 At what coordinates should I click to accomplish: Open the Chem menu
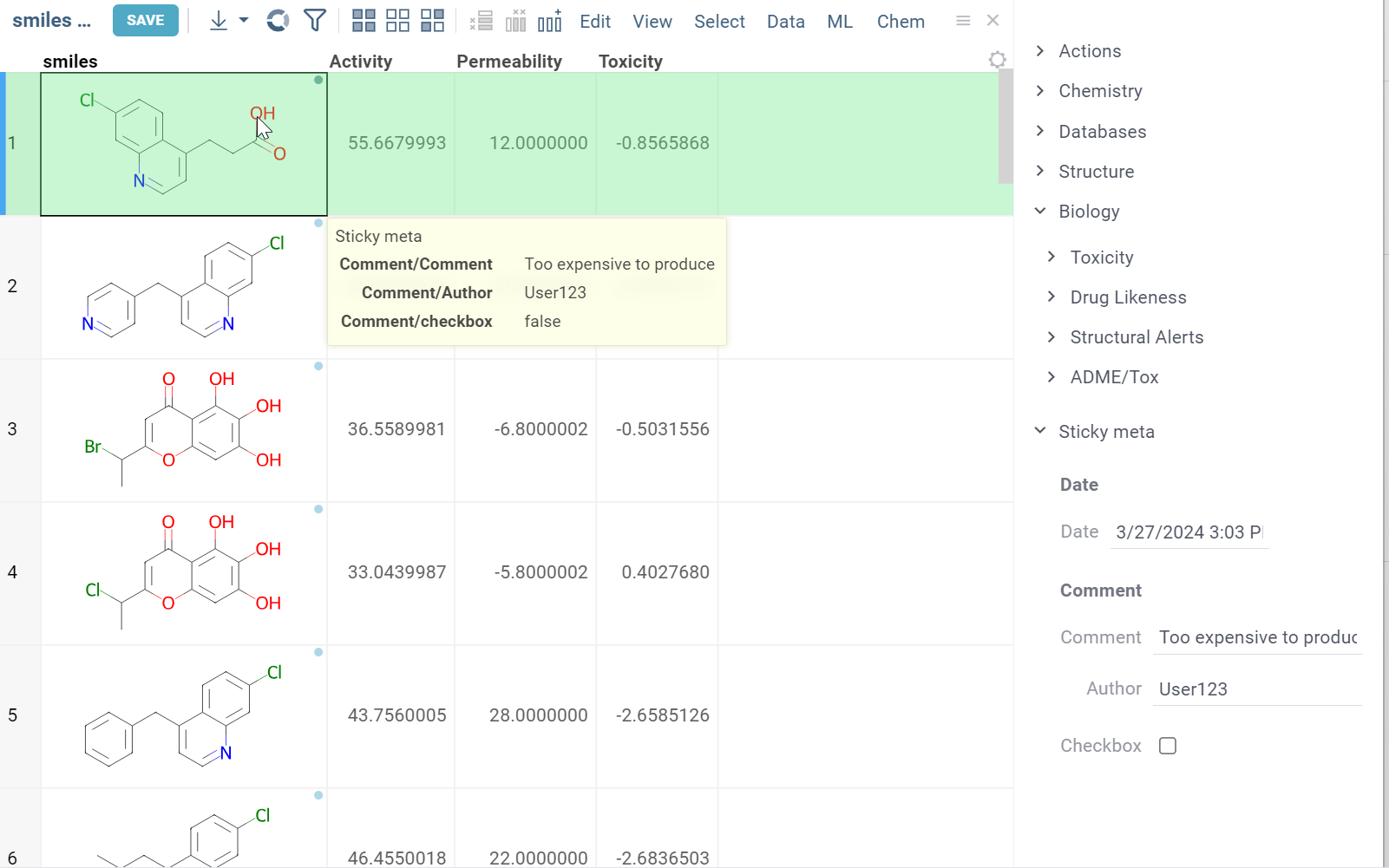(900, 22)
